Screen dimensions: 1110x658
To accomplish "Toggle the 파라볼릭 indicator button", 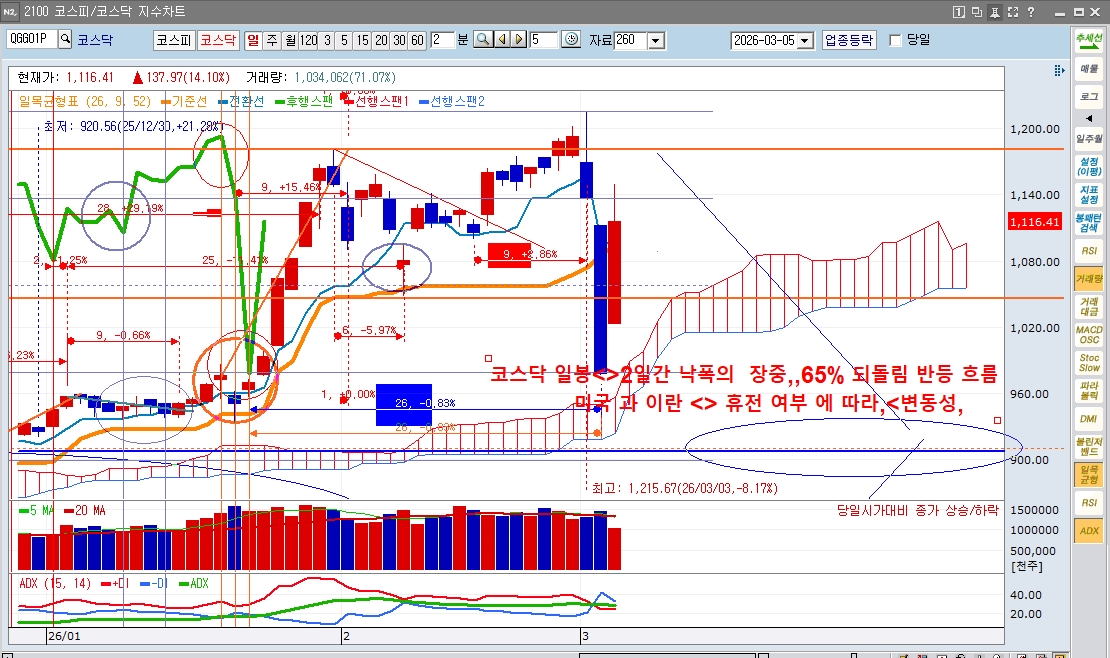I will pos(1089,390).
